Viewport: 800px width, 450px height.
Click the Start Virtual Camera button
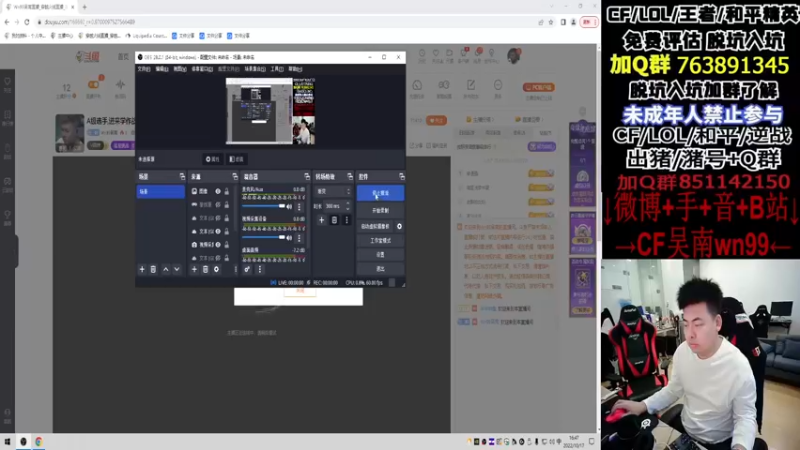[375, 226]
